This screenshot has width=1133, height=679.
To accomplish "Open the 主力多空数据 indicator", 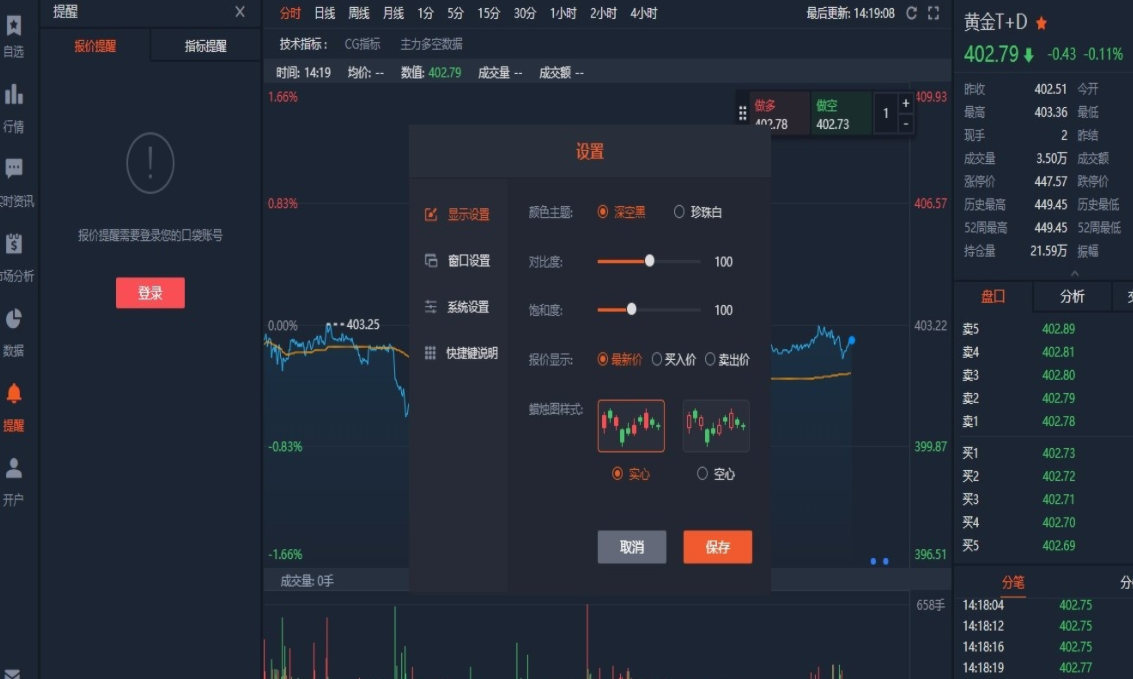I will 431,44.
